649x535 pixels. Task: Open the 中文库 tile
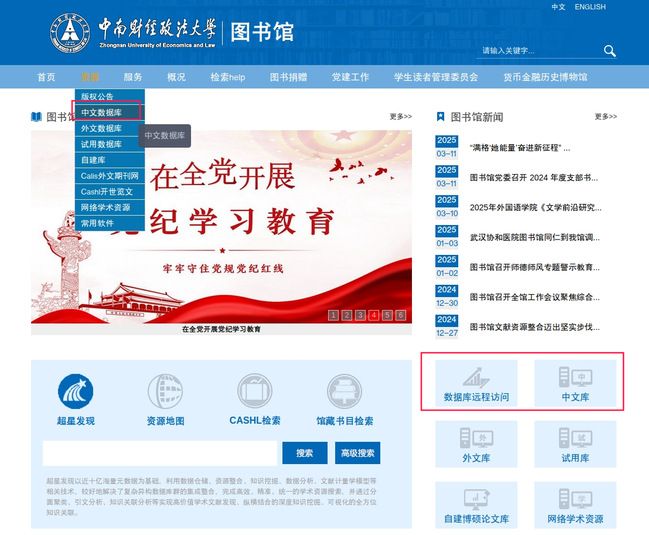coord(575,383)
